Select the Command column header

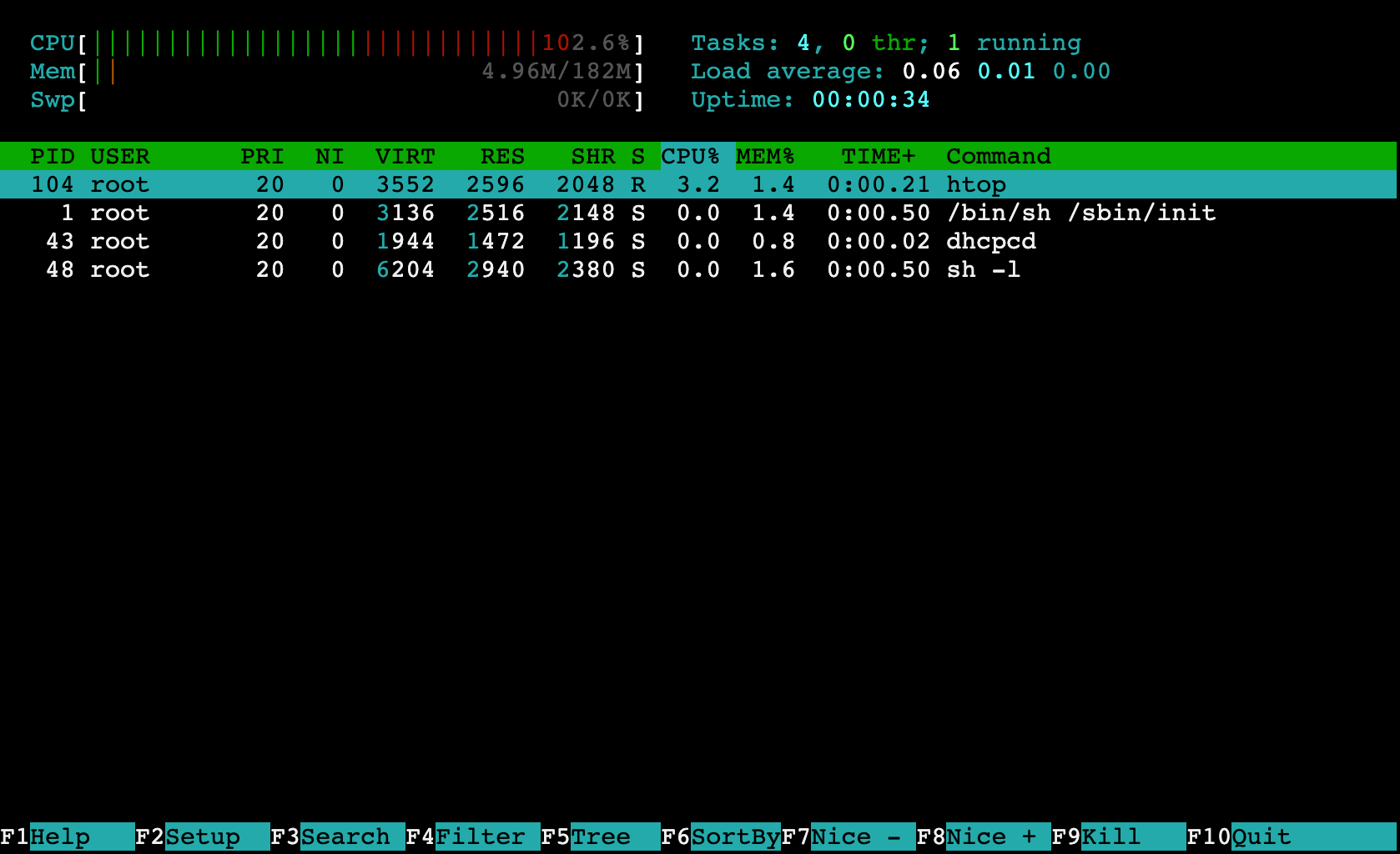point(998,156)
